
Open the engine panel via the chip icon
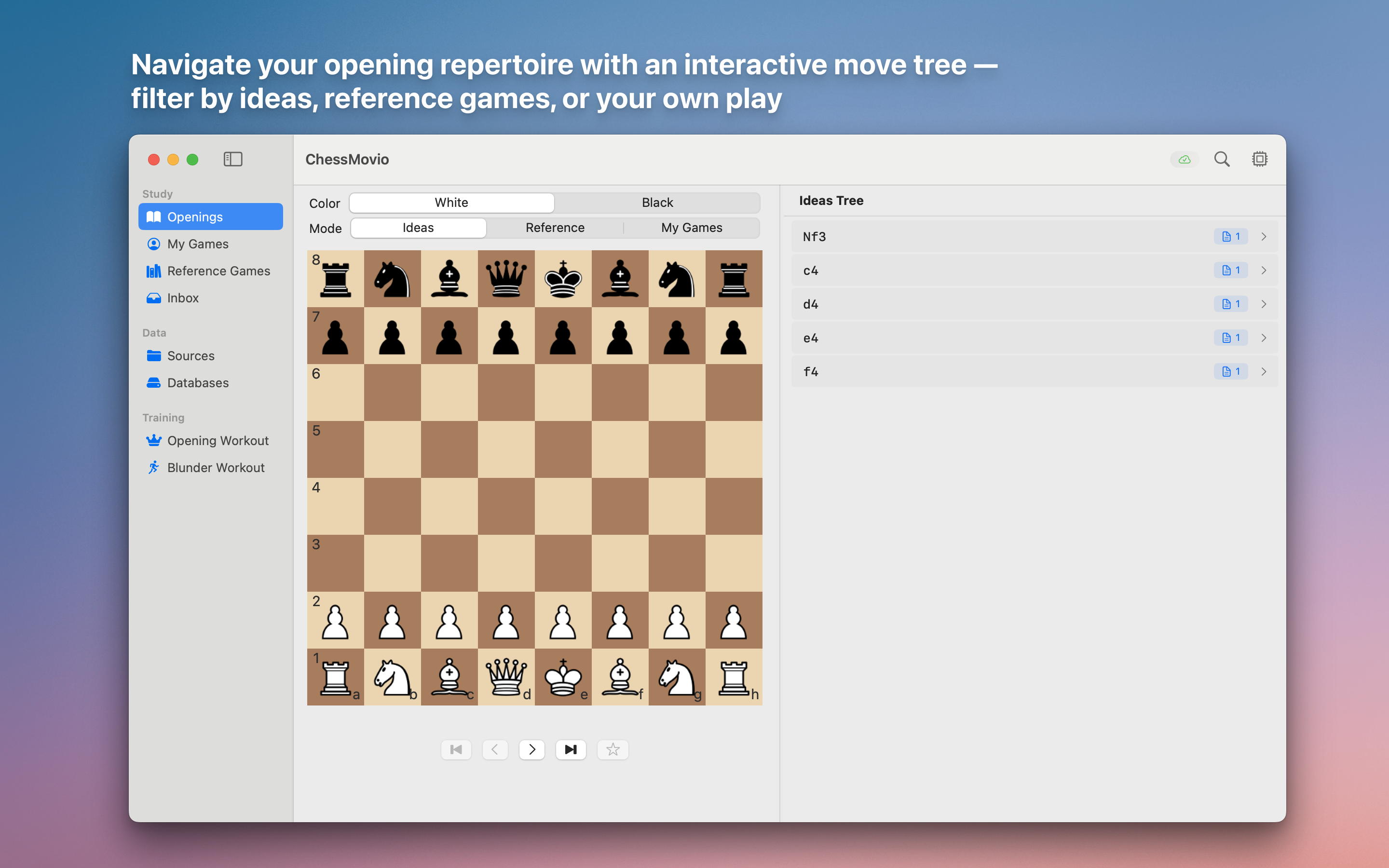click(x=1259, y=159)
